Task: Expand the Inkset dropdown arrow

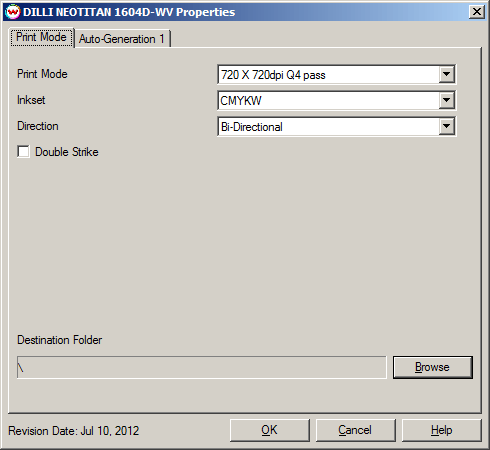Action: 447,100
